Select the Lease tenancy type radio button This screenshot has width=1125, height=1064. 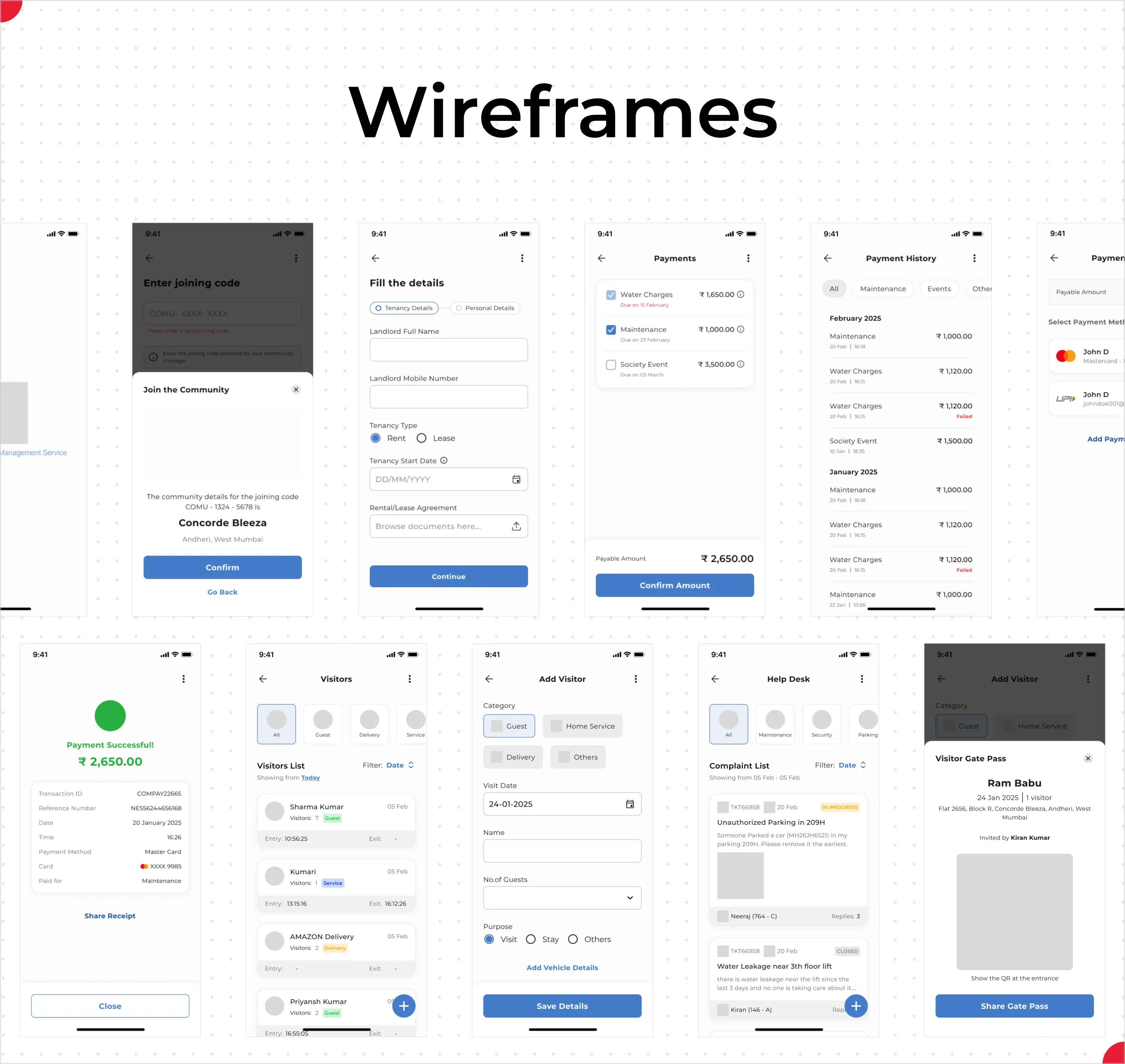pyautogui.click(x=422, y=438)
